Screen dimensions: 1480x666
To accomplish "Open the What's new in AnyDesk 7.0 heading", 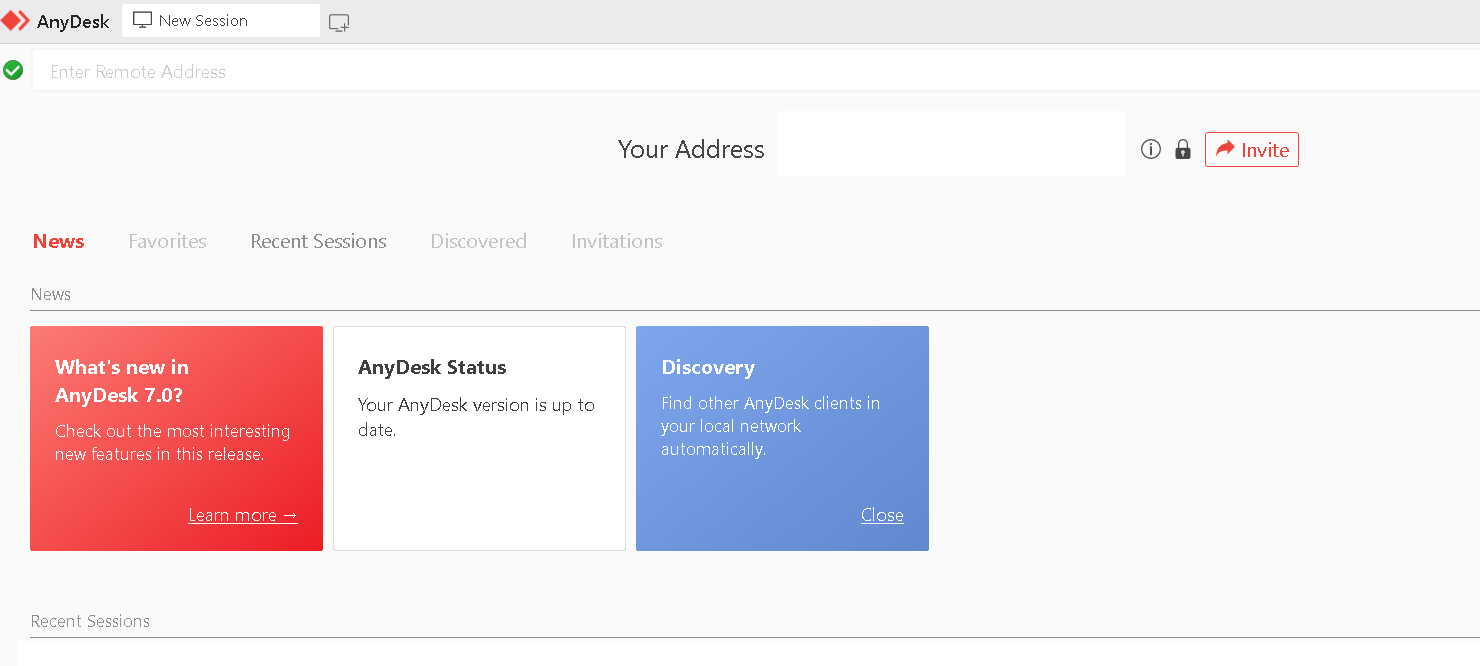I will point(122,380).
